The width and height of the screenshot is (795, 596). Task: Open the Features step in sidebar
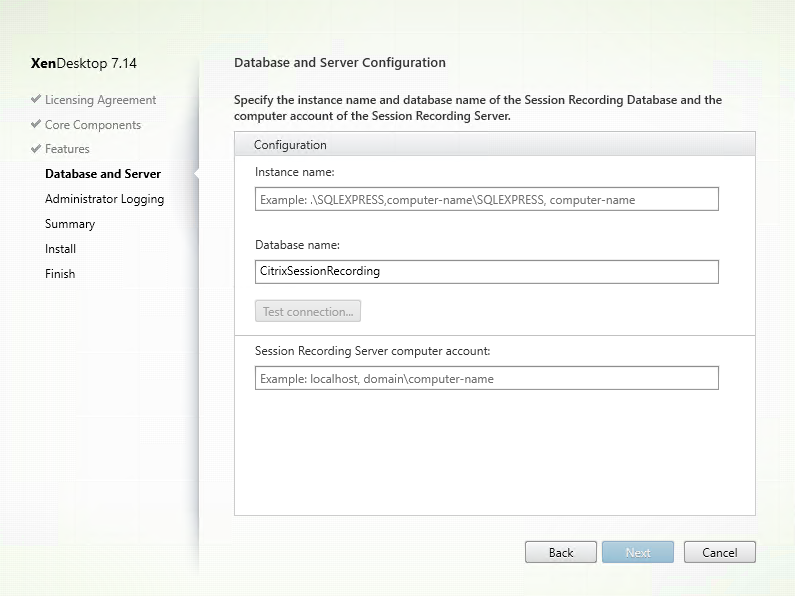67,149
